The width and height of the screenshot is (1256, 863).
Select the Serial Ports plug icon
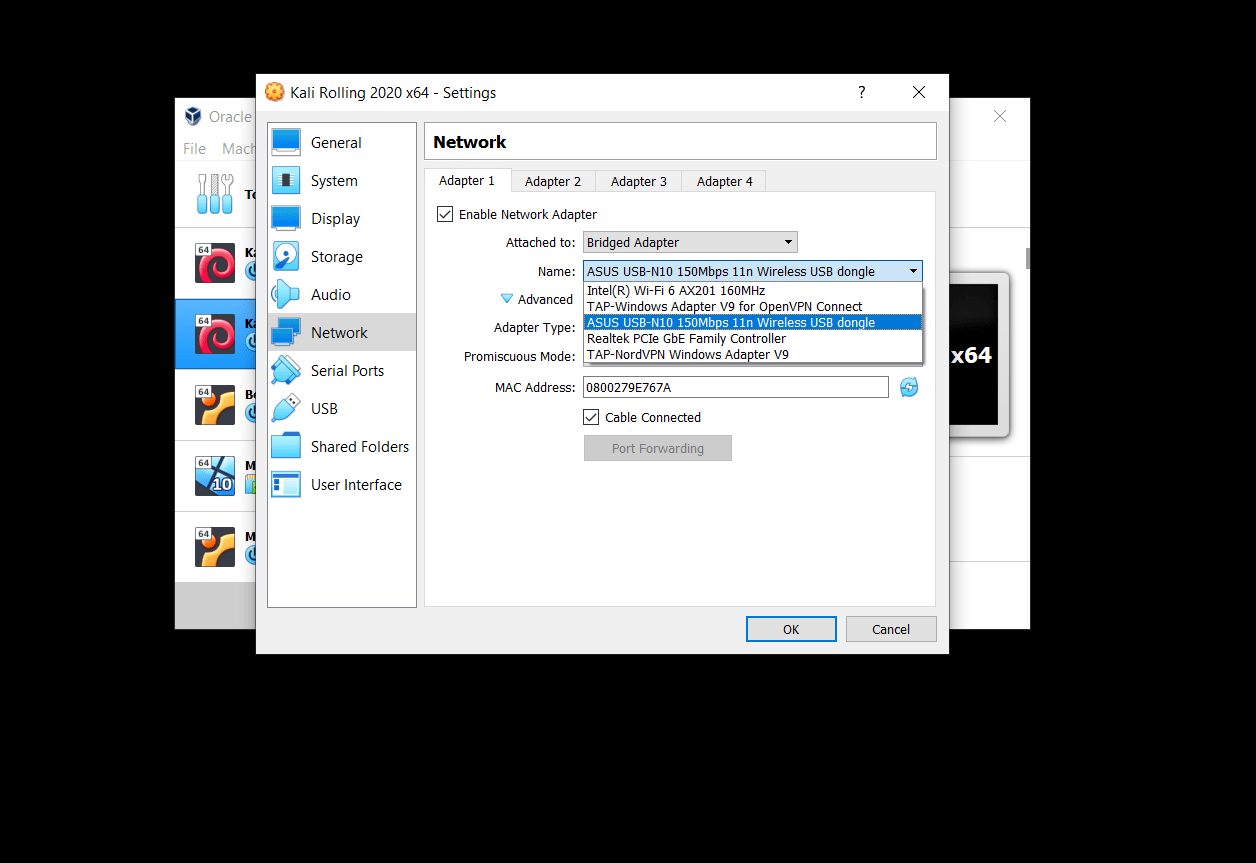(x=286, y=371)
